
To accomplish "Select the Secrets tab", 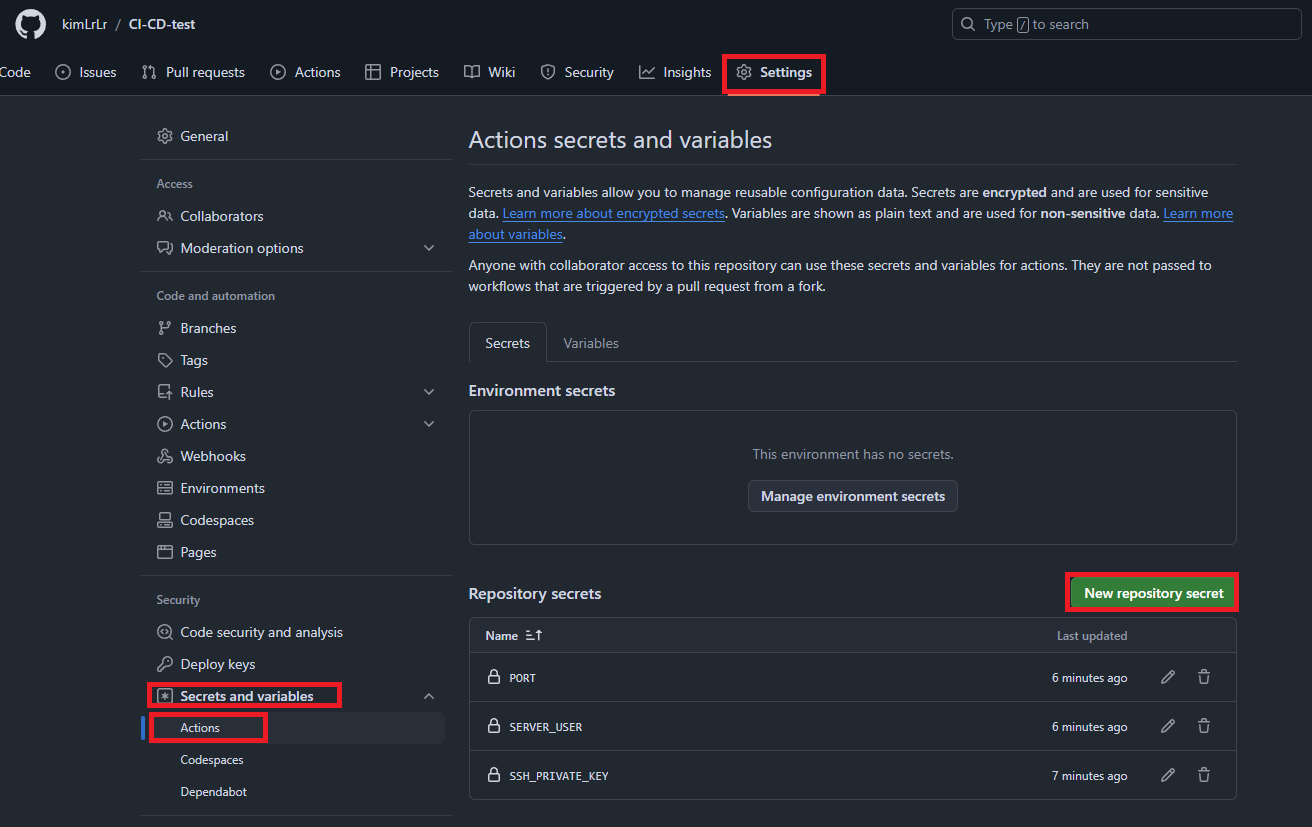I will (507, 343).
